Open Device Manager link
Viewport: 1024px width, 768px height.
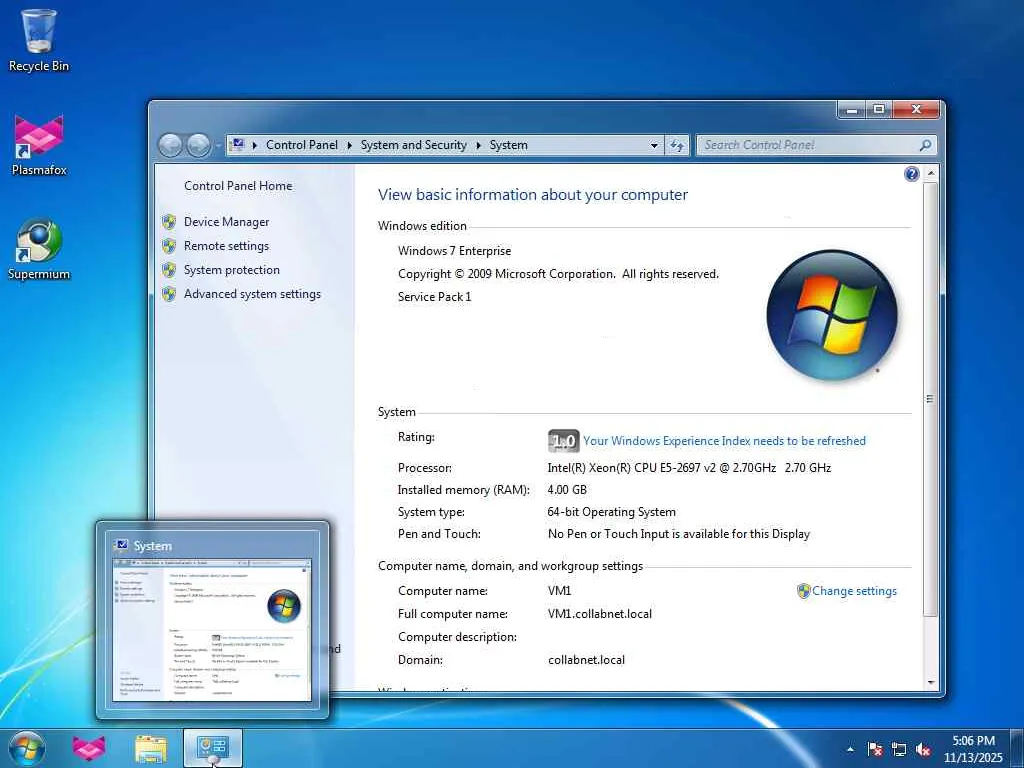click(x=226, y=222)
